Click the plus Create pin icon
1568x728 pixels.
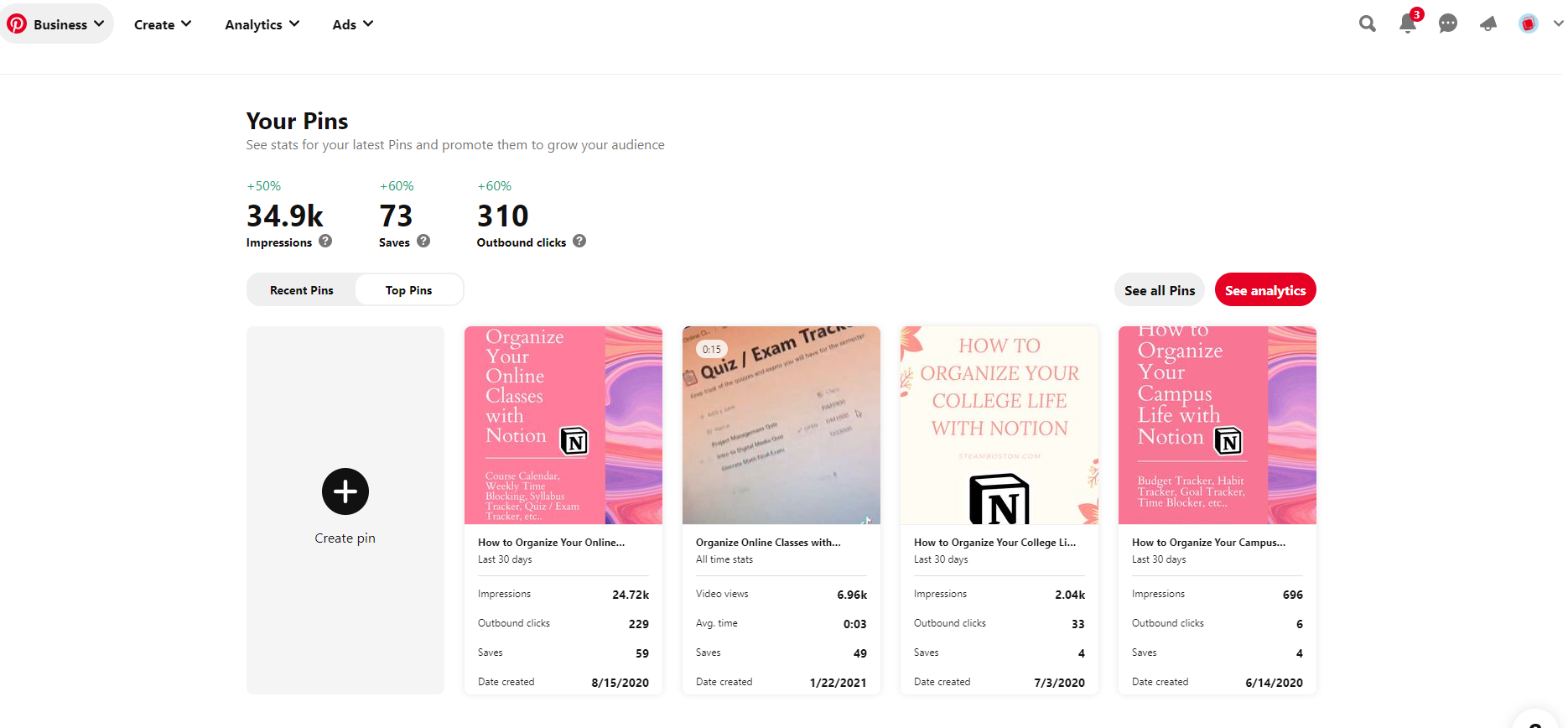[x=345, y=491]
